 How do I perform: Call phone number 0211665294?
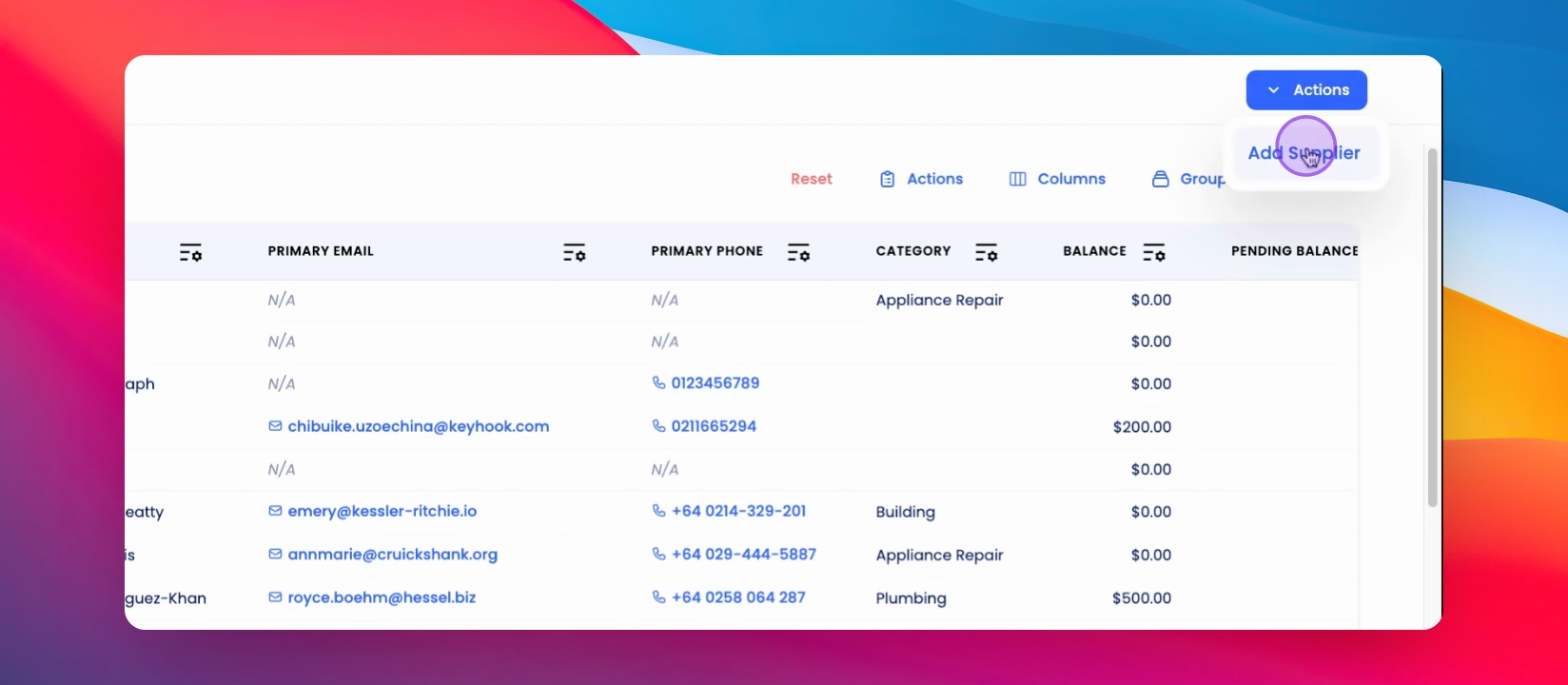714,426
